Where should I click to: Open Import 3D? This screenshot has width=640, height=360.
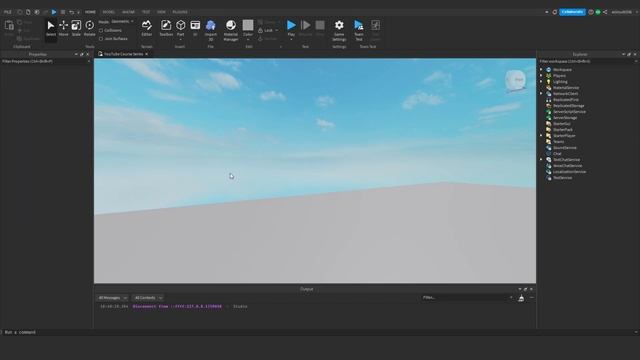click(x=211, y=30)
